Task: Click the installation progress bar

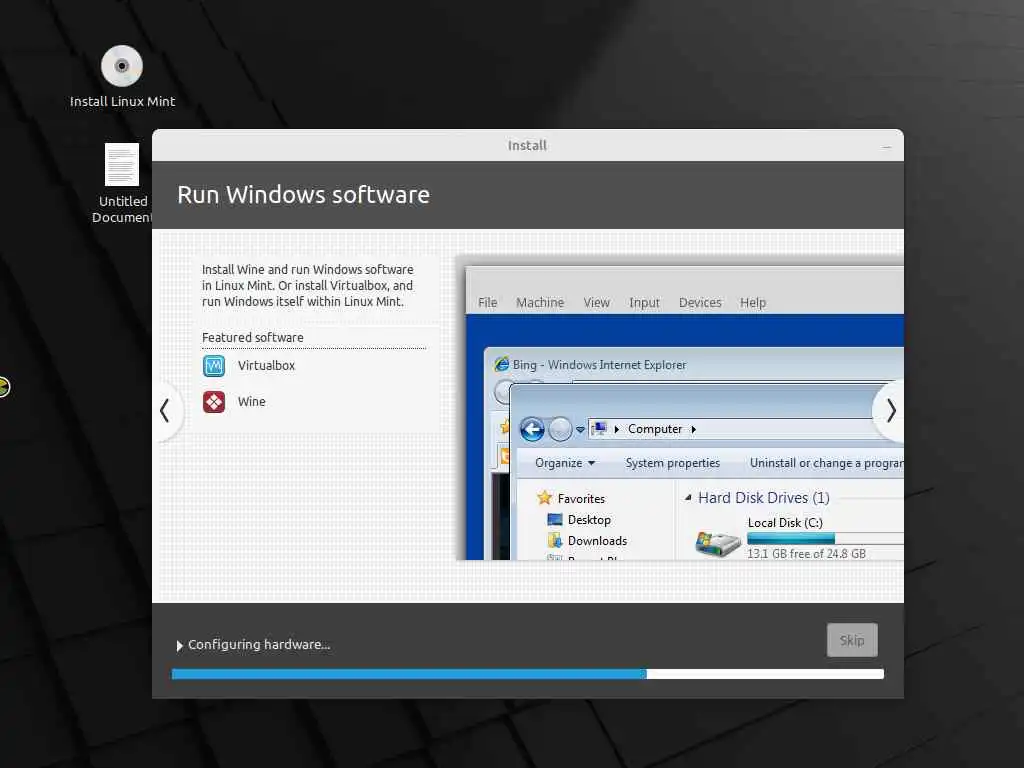Action: [528, 674]
